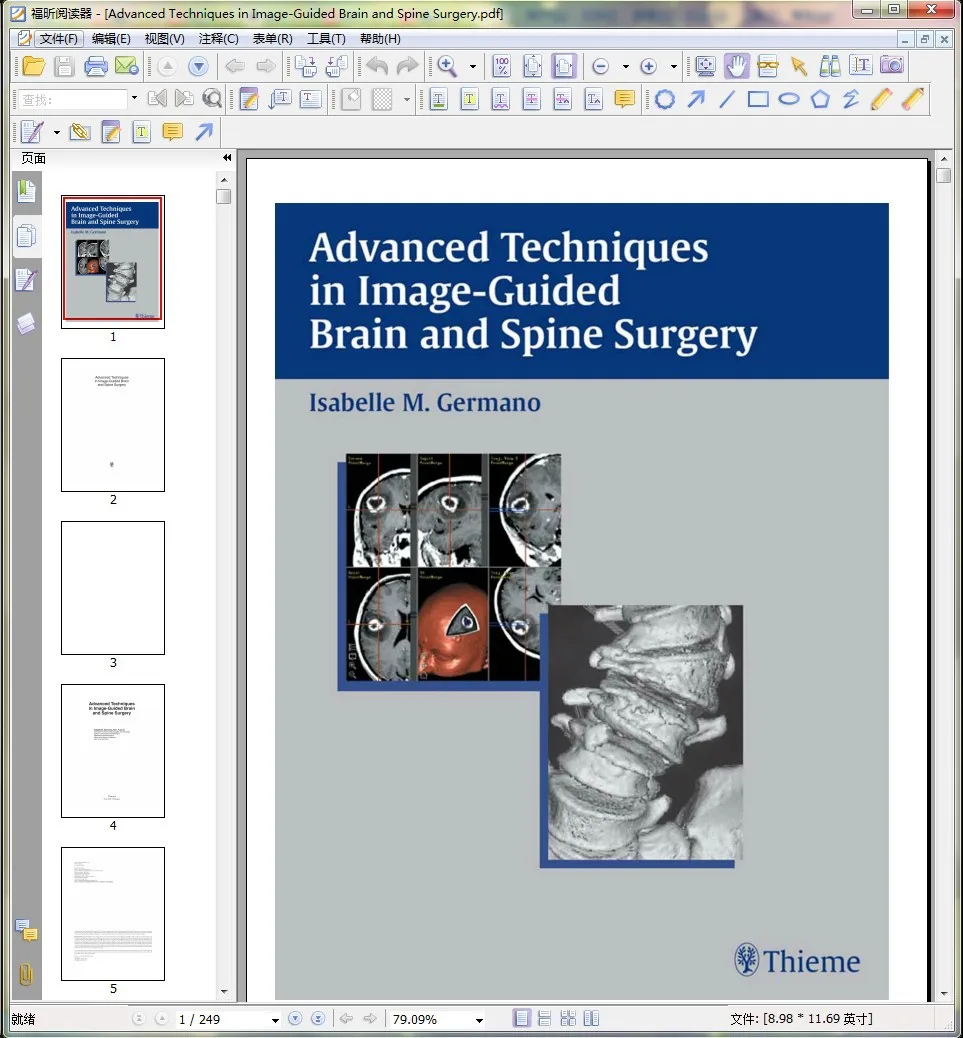
Task: Select the rectangle drawing tool
Action: [x=758, y=100]
